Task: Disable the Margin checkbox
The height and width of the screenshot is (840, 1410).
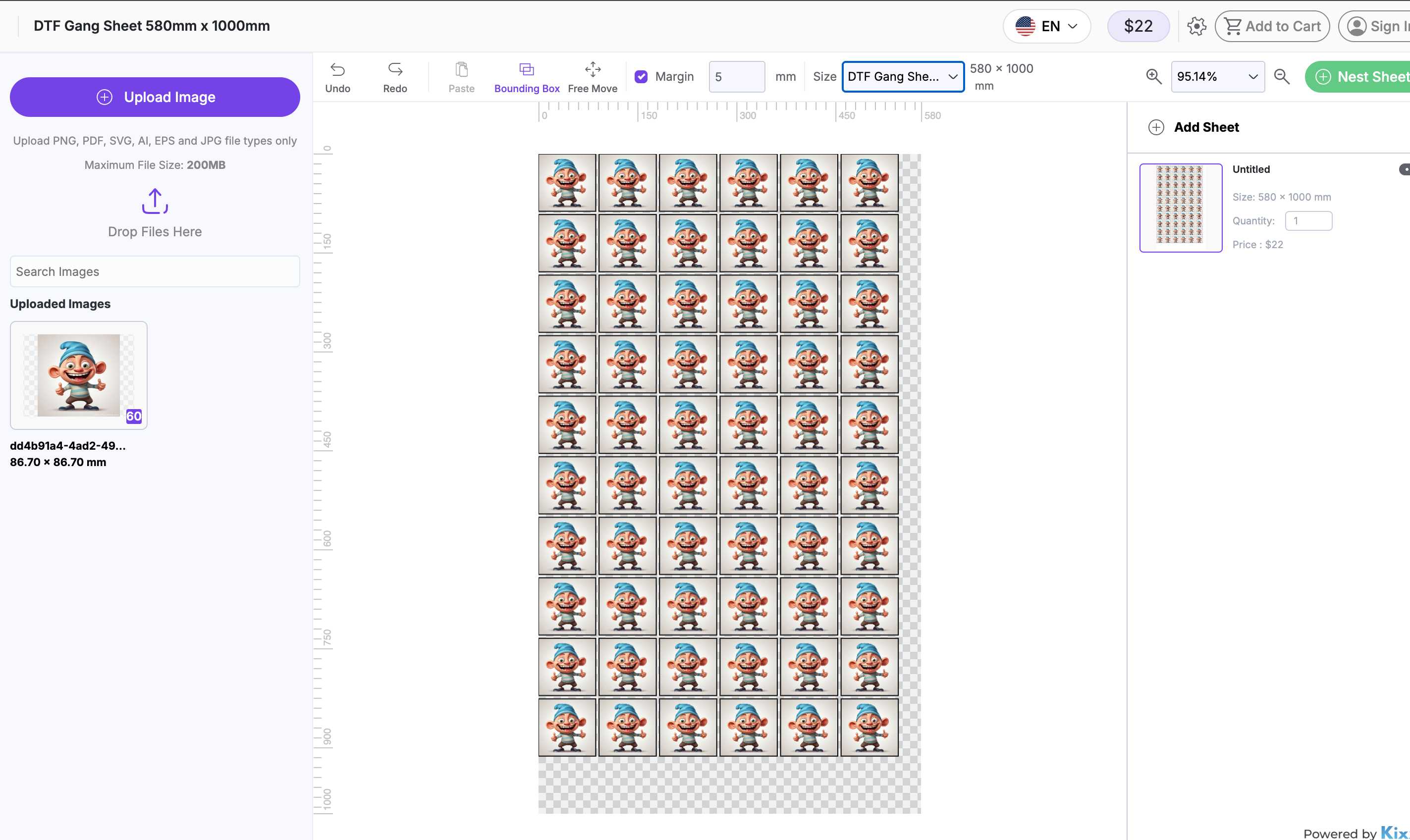Action: point(641,76)
